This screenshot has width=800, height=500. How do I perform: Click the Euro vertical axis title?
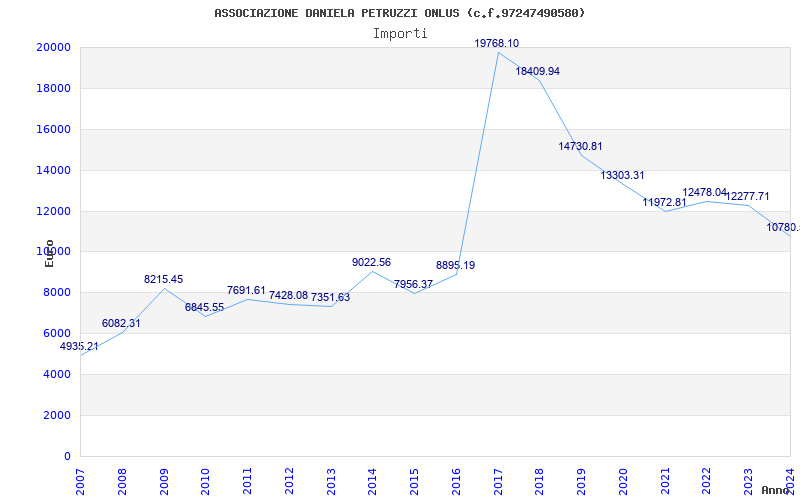pos(49,253)
